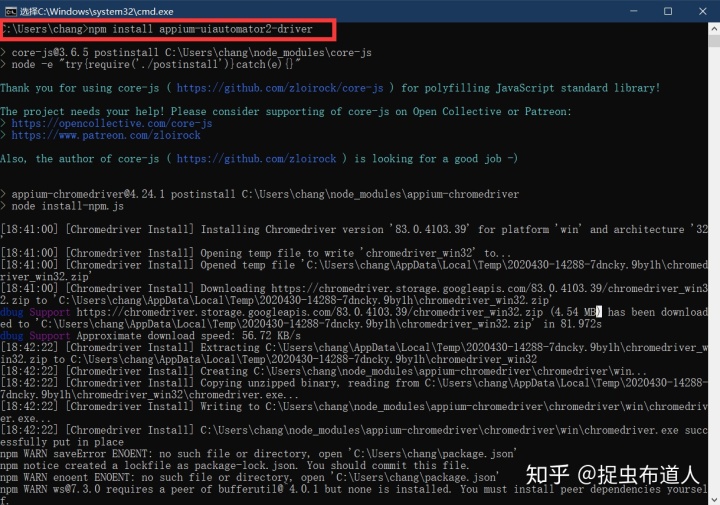Click the scrollbar down arrow

[x=714, y=499]
